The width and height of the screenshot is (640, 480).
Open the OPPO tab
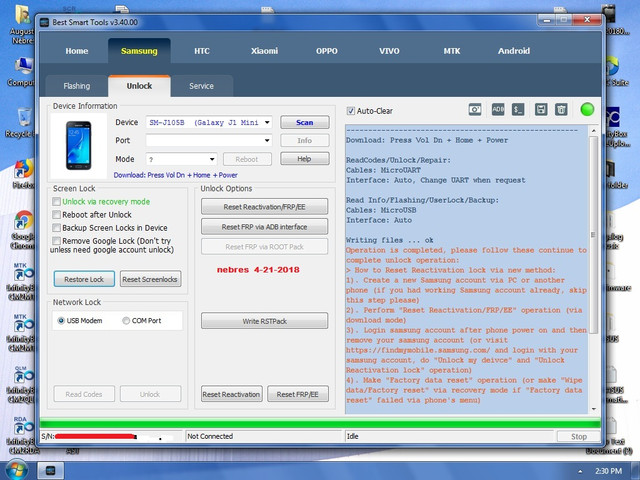point(327,51)
